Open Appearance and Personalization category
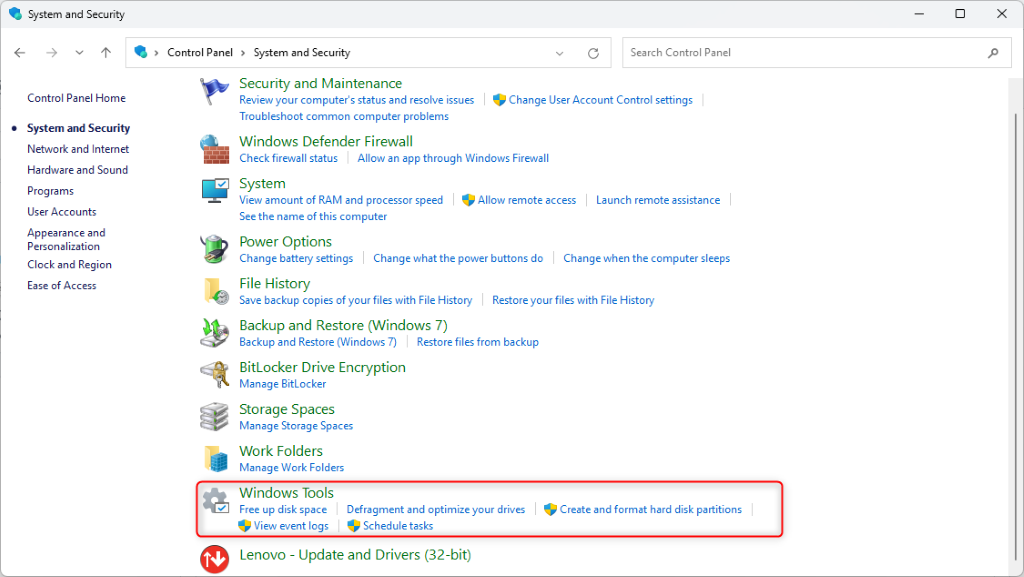This screenshot has width=1024, height=577. click(66, 240)
